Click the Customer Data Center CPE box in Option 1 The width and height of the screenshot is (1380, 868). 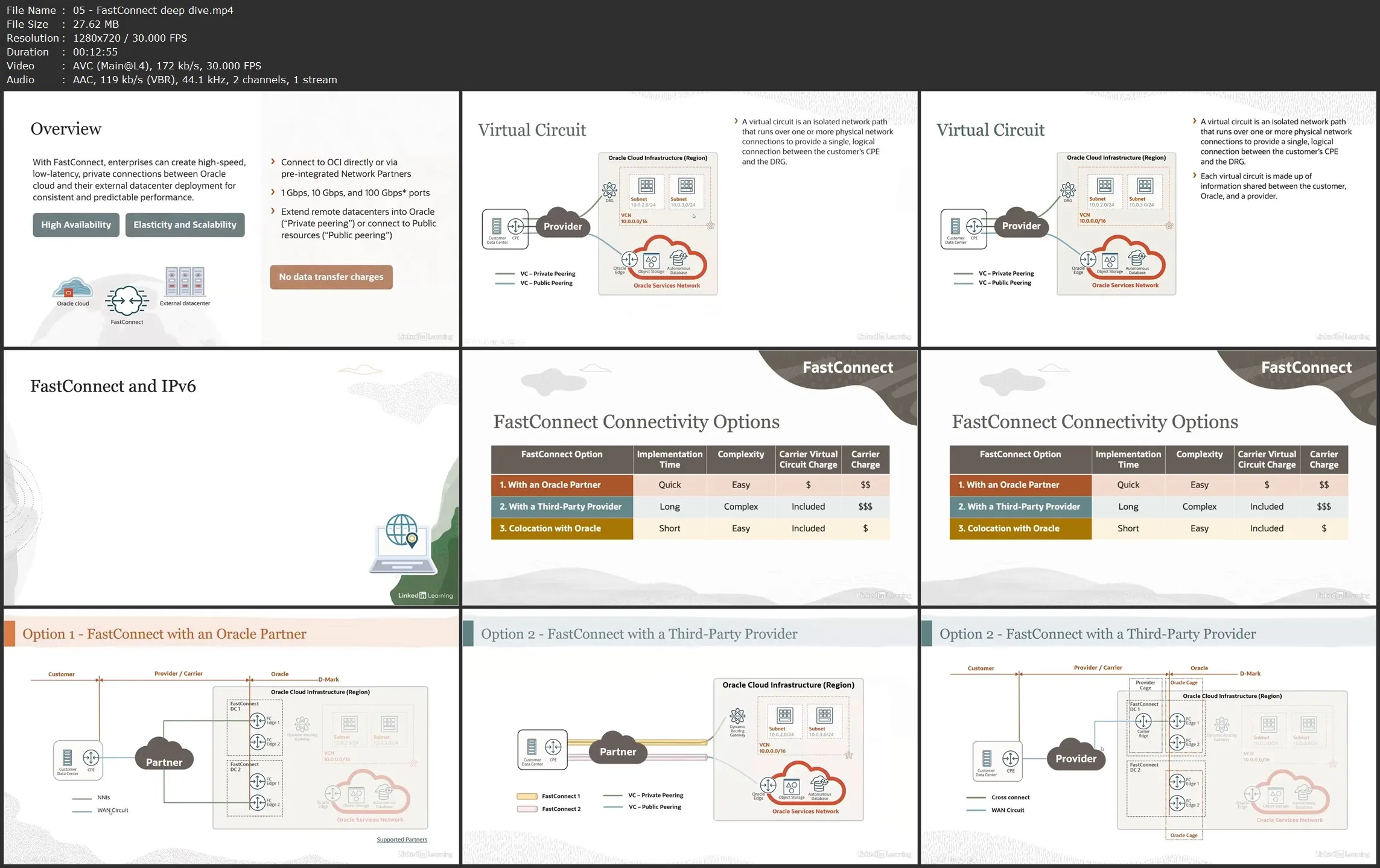(78, 760)
